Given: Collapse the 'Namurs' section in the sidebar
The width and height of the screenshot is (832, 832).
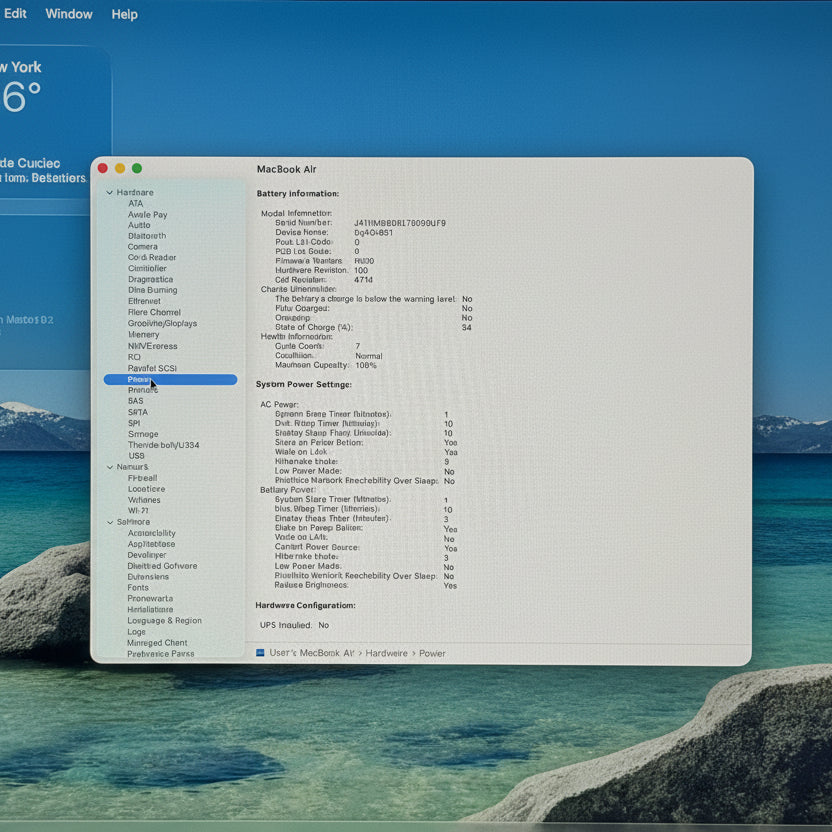Looking at the screenshot, I should 110,467.
